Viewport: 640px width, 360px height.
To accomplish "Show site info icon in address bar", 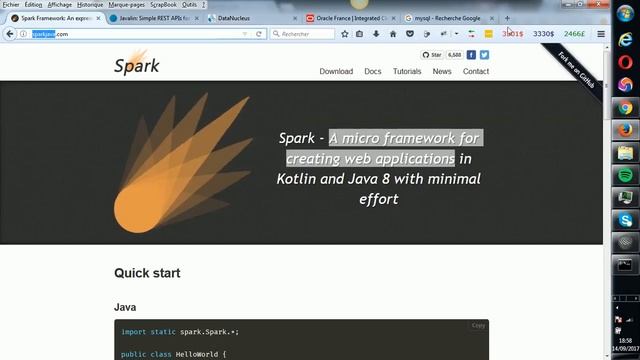I will (x=24, y=34).
